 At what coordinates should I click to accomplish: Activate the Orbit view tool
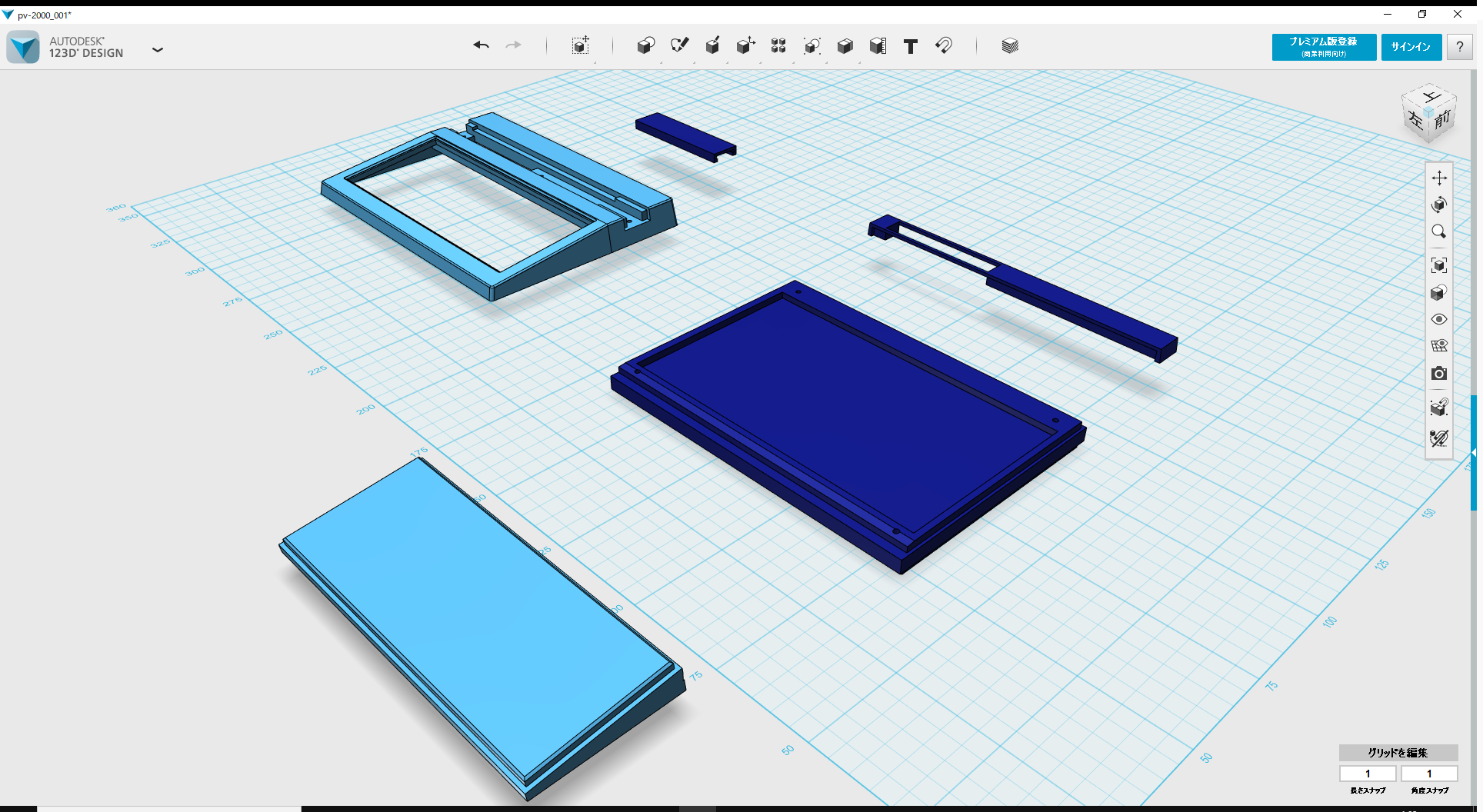pos(1440,205)
